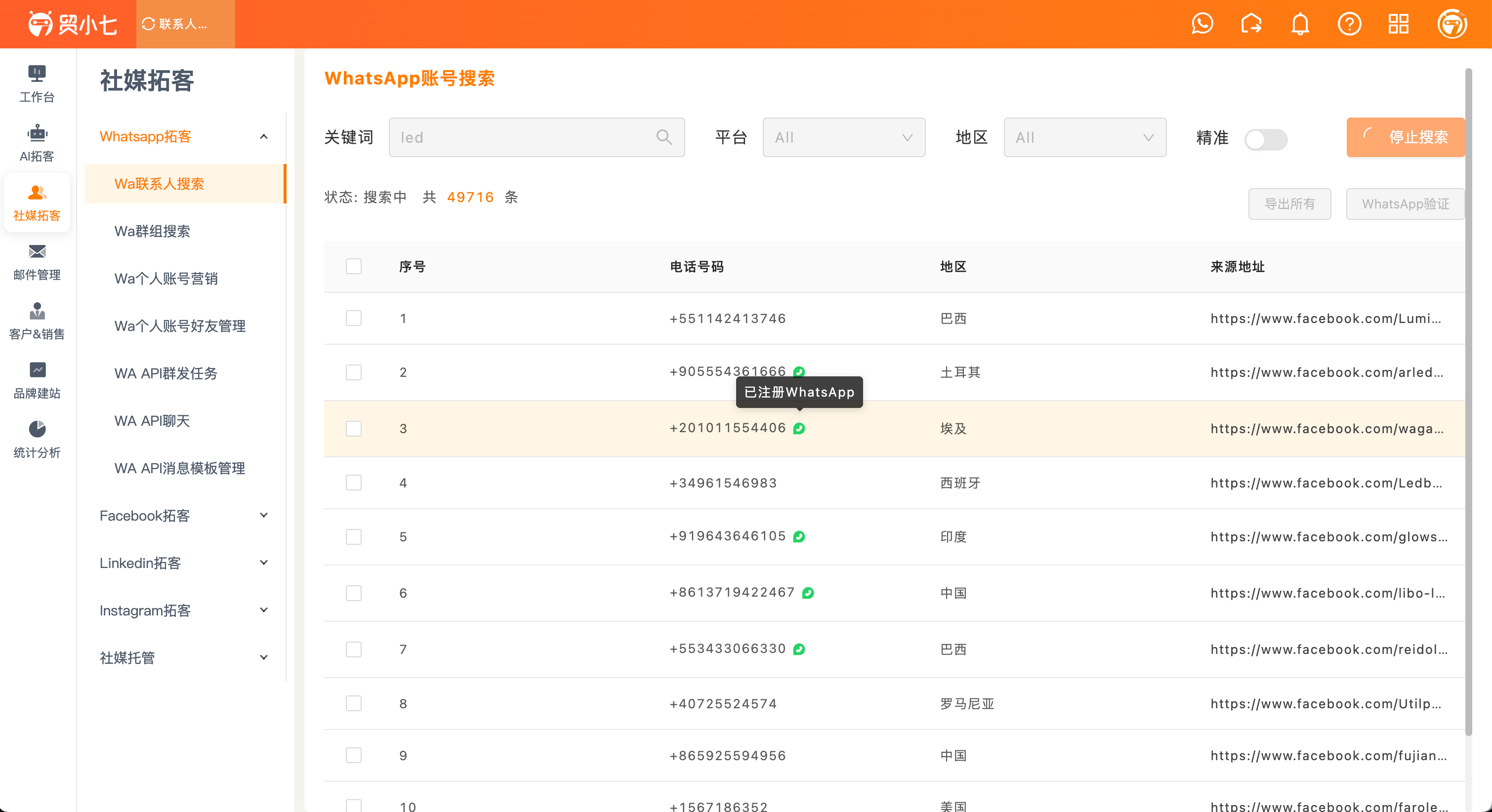
Task: Click WhatsApp badge next to +8613719422467
Action: pos(808,593)
